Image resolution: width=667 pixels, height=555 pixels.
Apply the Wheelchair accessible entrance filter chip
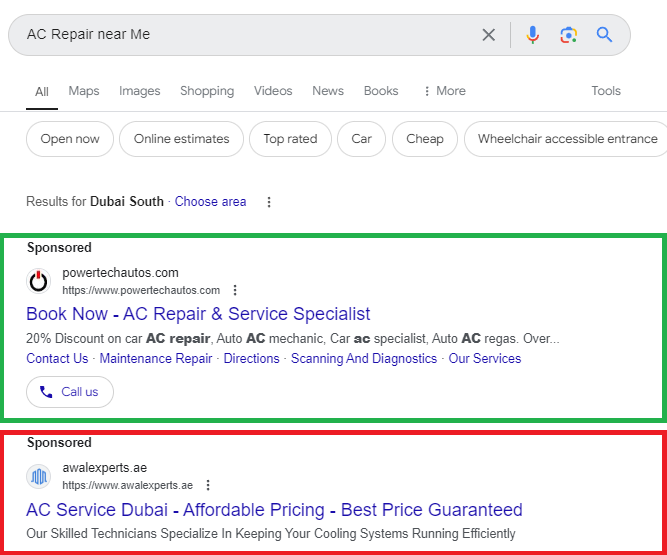click(x=567, y=139)
